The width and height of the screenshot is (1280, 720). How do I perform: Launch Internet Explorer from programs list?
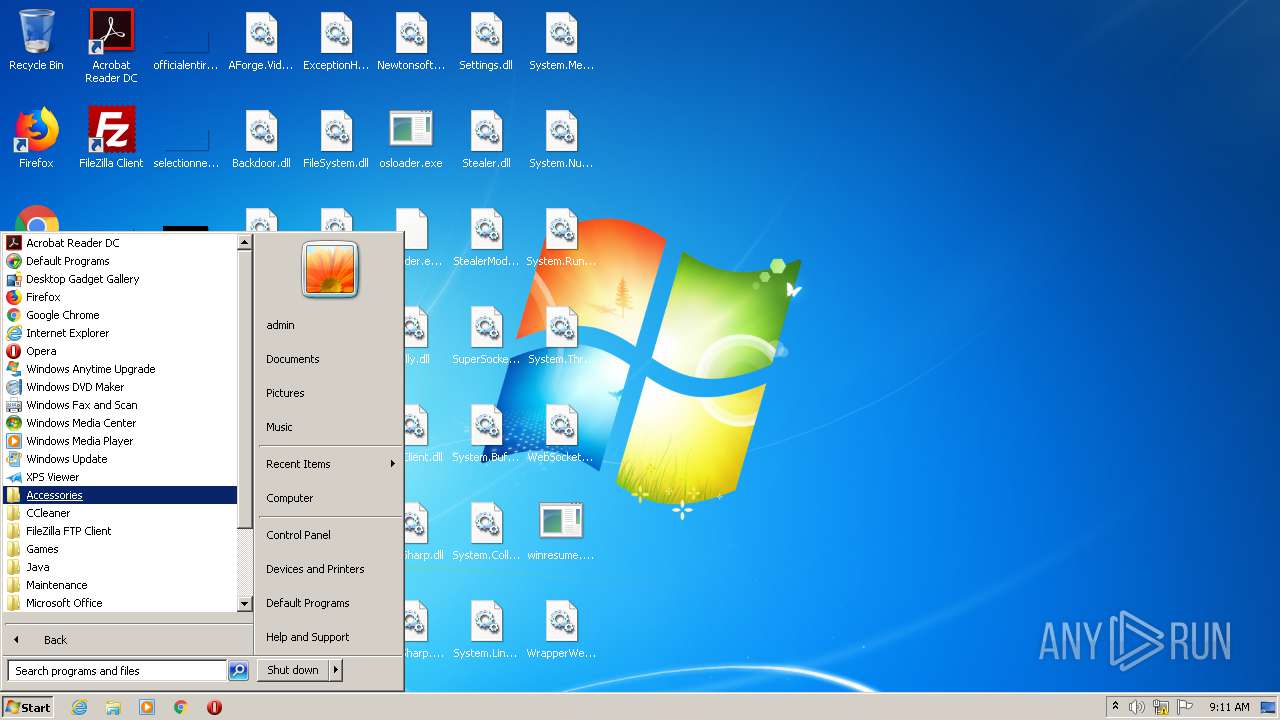point(120,333)
